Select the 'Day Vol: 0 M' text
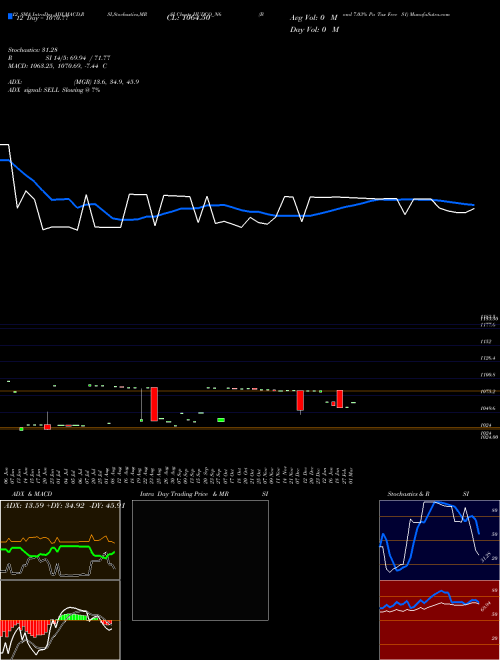 pyautogui.click(x=314, y=29)
